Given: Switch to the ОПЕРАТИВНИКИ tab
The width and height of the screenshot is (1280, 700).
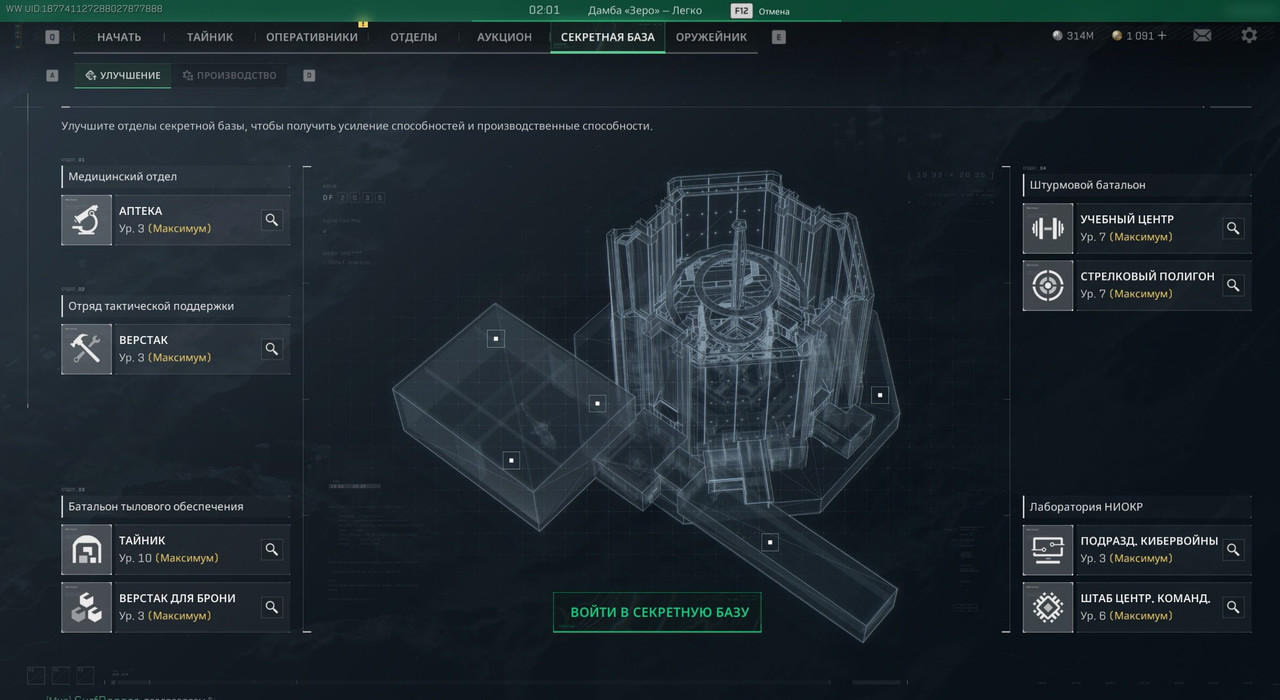Looking at the screenshot, I should 312,37.
